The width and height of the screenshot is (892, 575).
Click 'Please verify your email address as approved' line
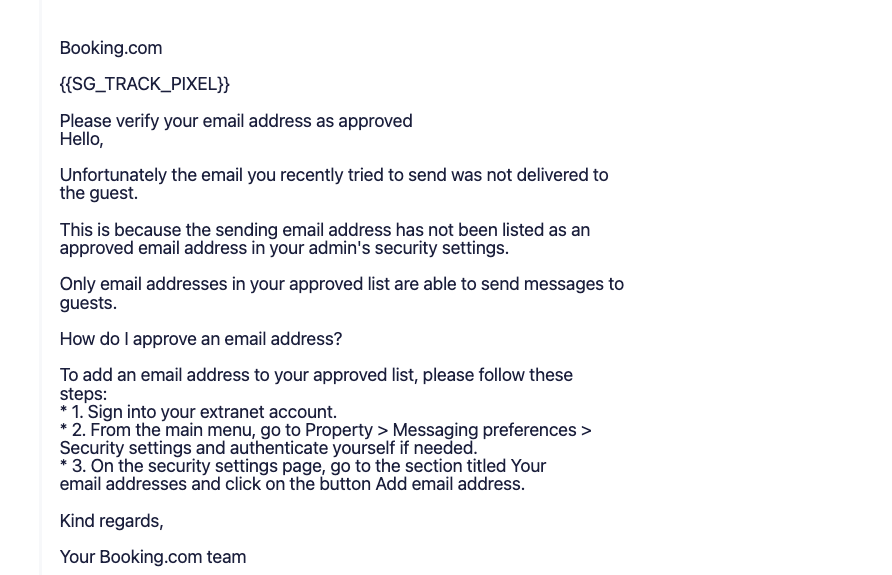pyautogui.click(x=236, y=121)
